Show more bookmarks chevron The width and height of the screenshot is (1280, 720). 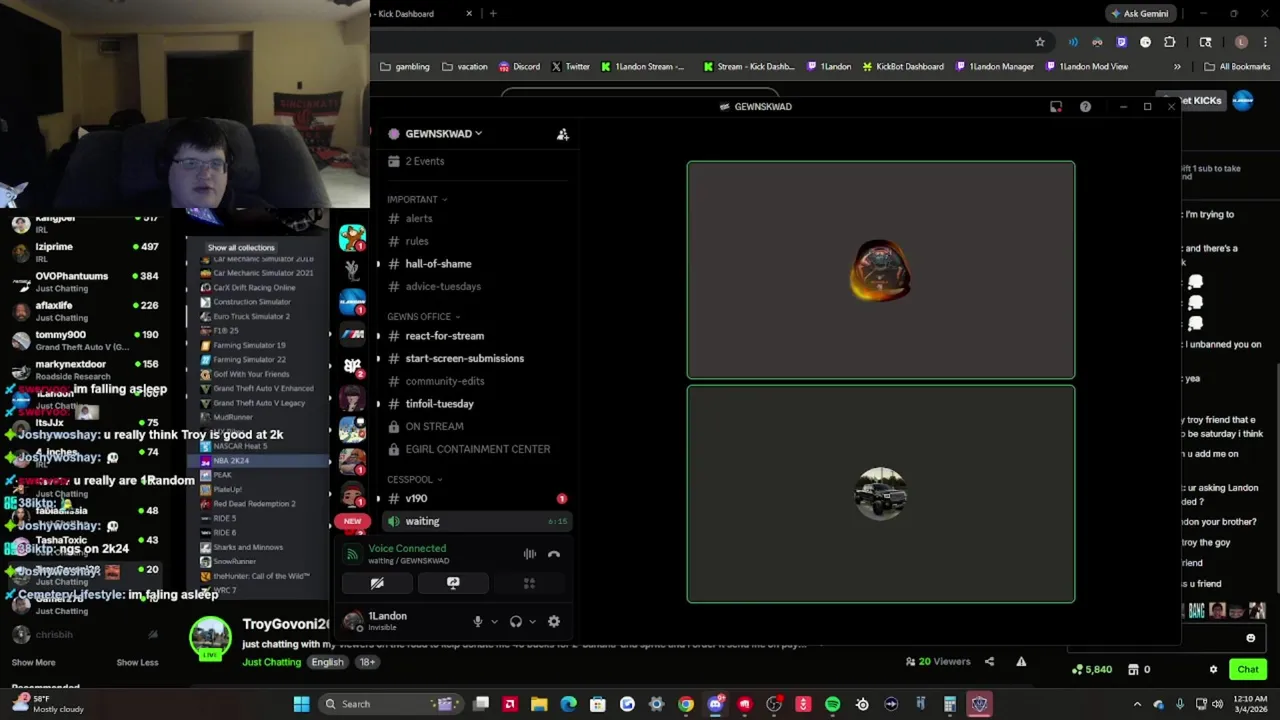[1177, 67]
